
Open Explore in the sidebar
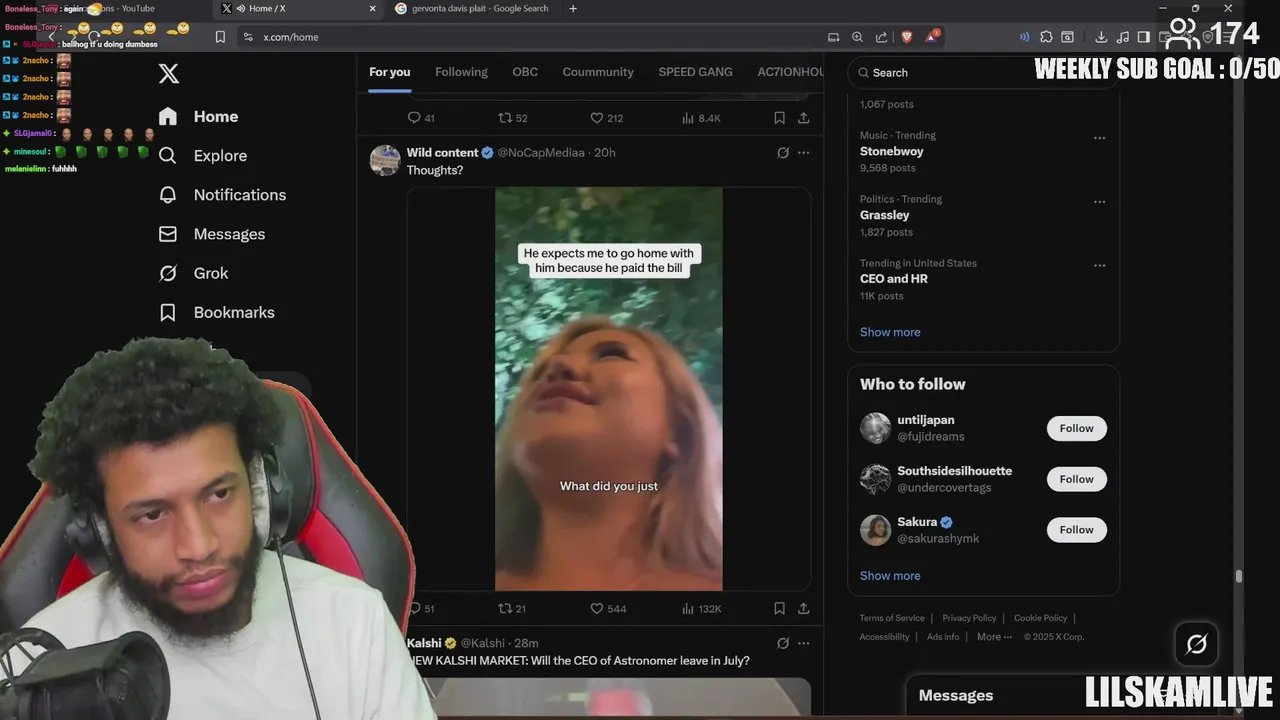point(203,156)
